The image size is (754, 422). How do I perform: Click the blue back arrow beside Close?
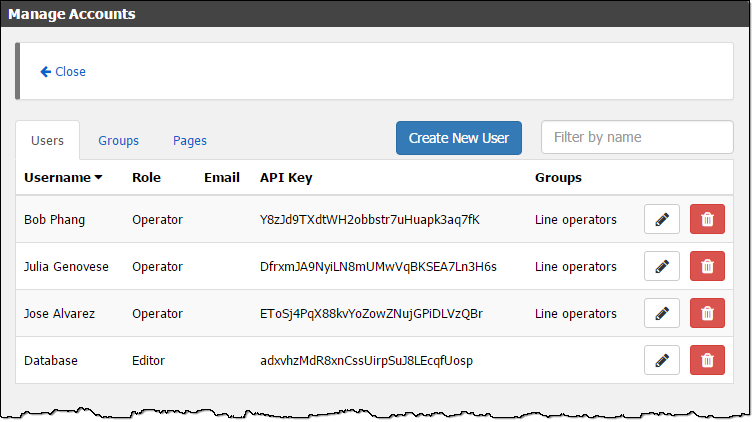[x=46, y=72]
